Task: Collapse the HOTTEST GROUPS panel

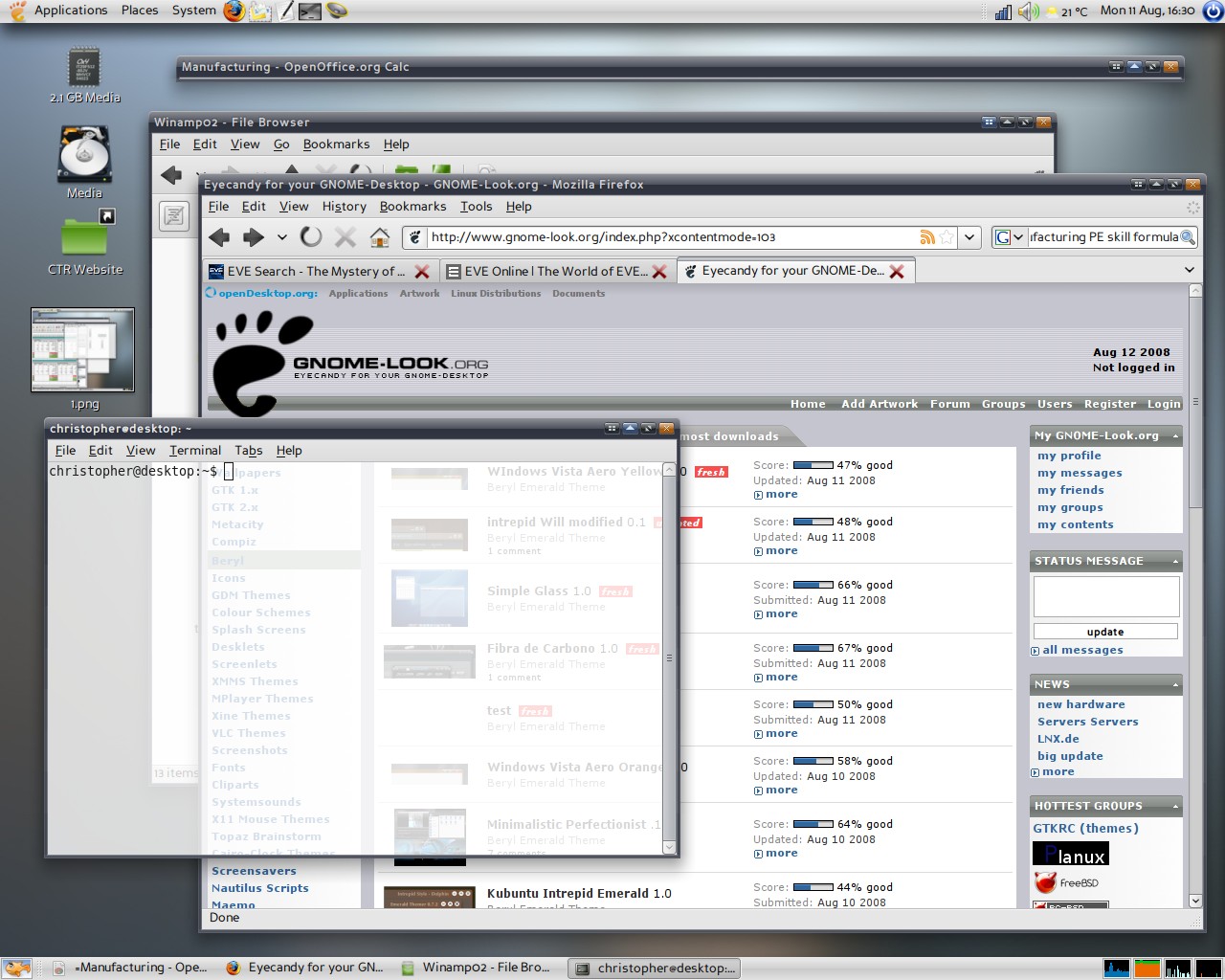Action: 1175,807
